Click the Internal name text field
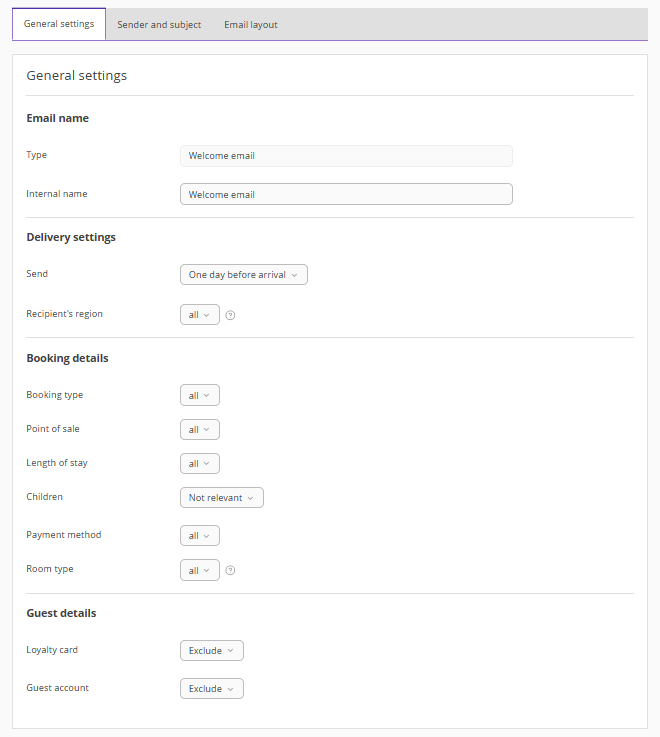This screenshot has height=737, width=660. pyautogui.click(x=346, y=195)
